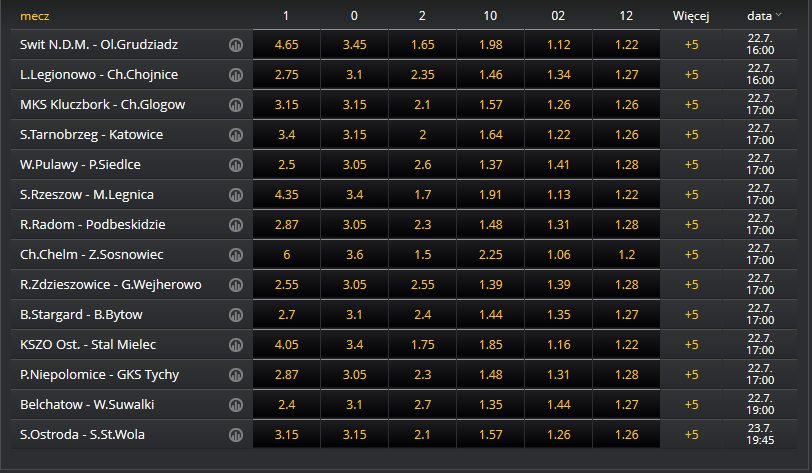This screenshot has width=812, height=473.
Task: Expand +5 more bets for B.Stargard - B.Bytow
Action: click(691, 314)
